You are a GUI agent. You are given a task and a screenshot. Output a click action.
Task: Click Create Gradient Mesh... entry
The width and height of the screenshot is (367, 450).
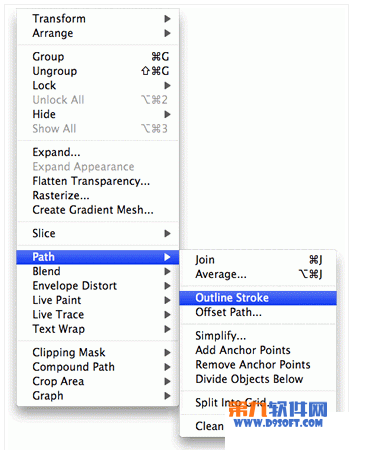pyautogui.click(x=98, y=210)
